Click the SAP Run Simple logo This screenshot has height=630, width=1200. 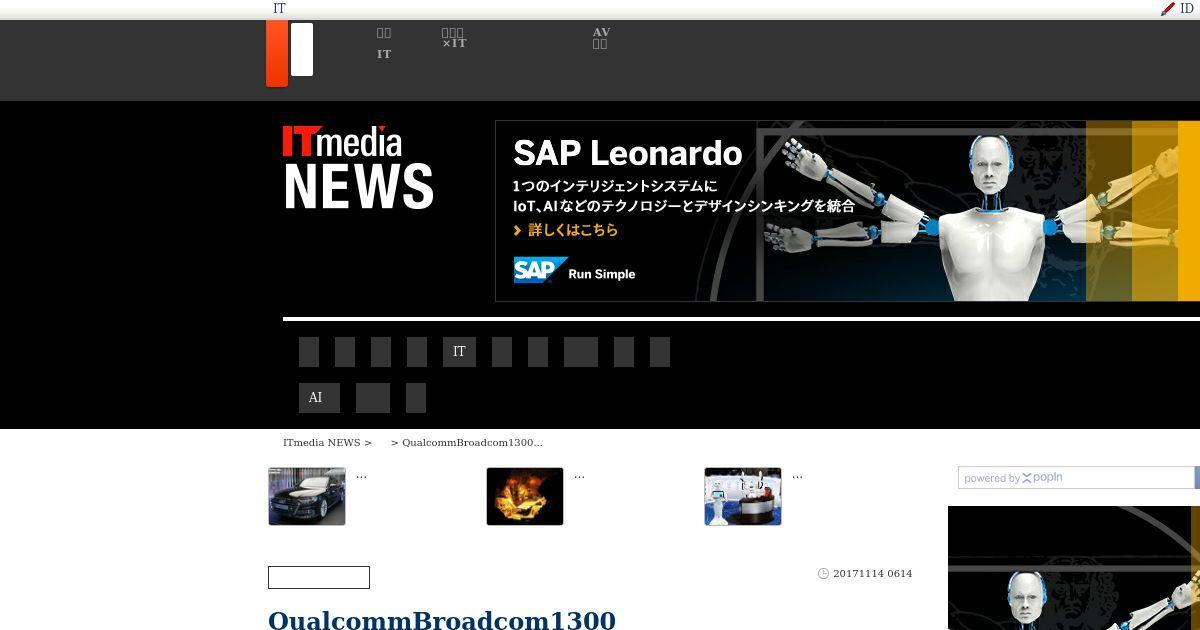(x=574, y=271)
